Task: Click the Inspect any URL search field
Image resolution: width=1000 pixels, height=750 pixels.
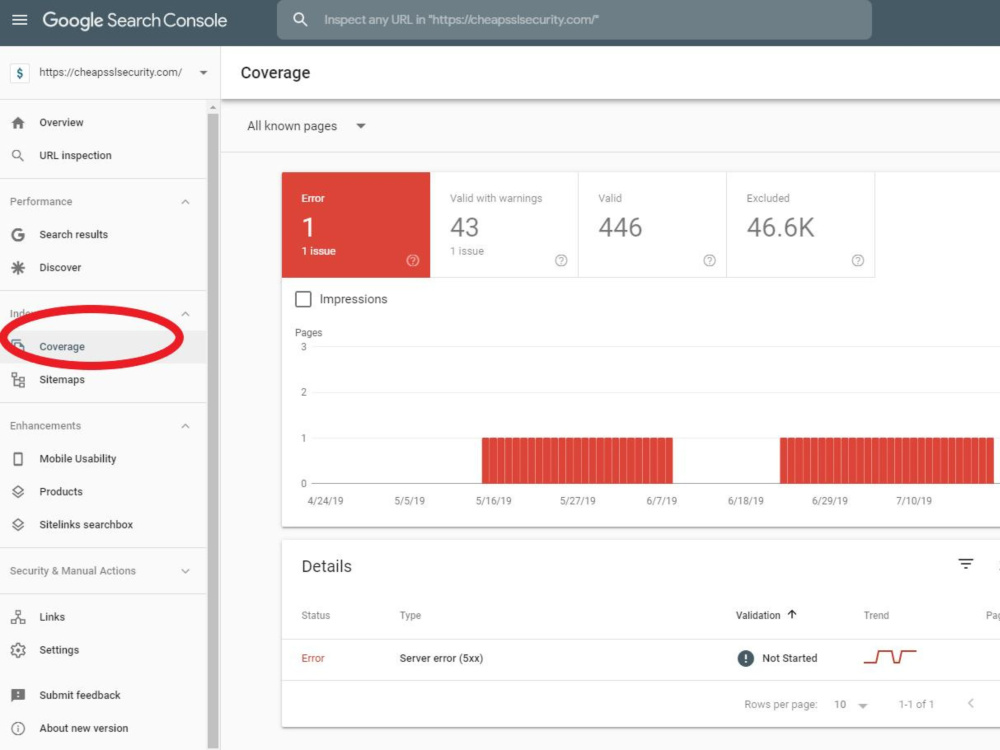Action: coord(574,20)
